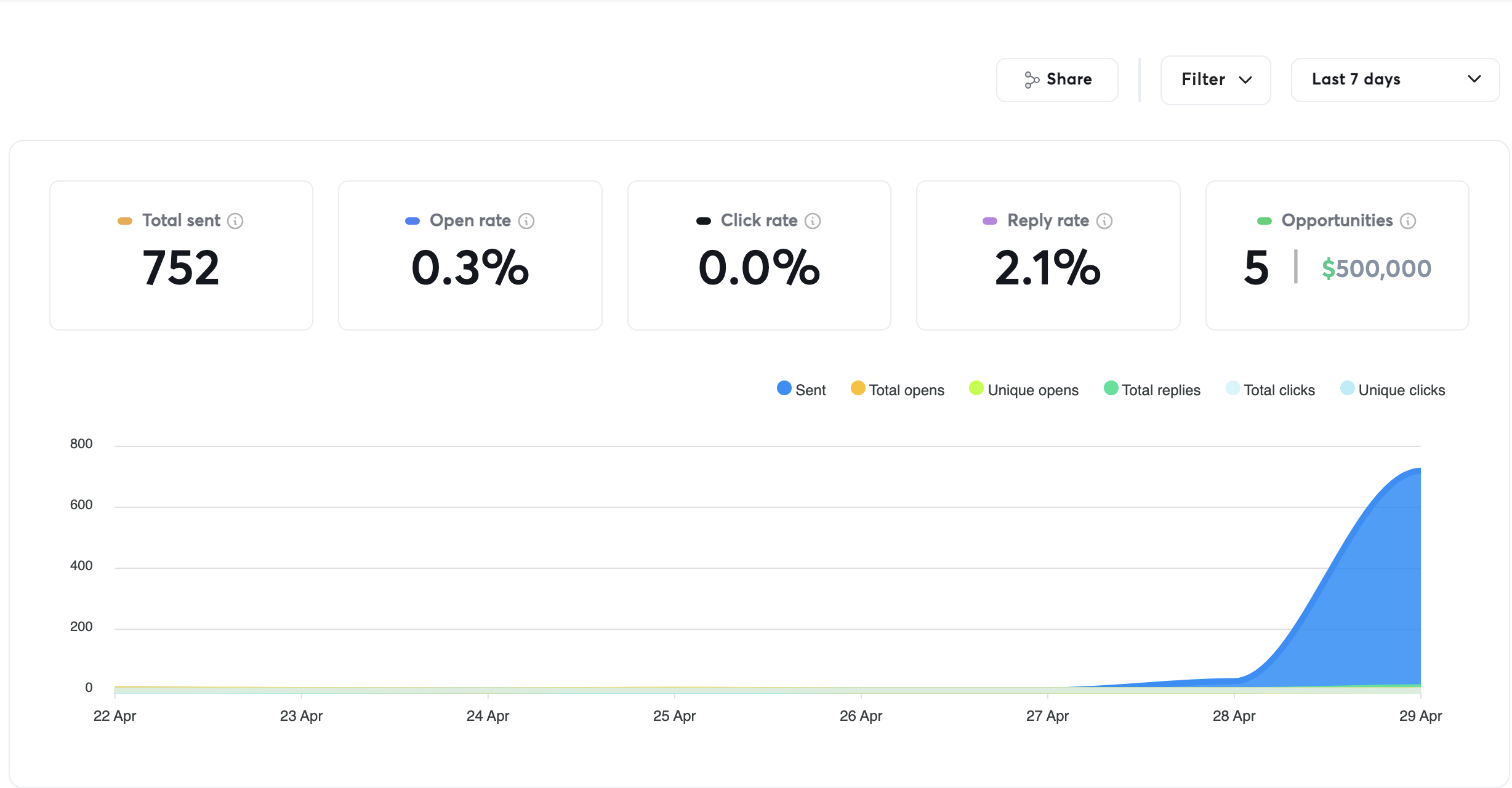Click the info icon next to Reply rate
The image size is (1512, 788).
coord(1104,221)
